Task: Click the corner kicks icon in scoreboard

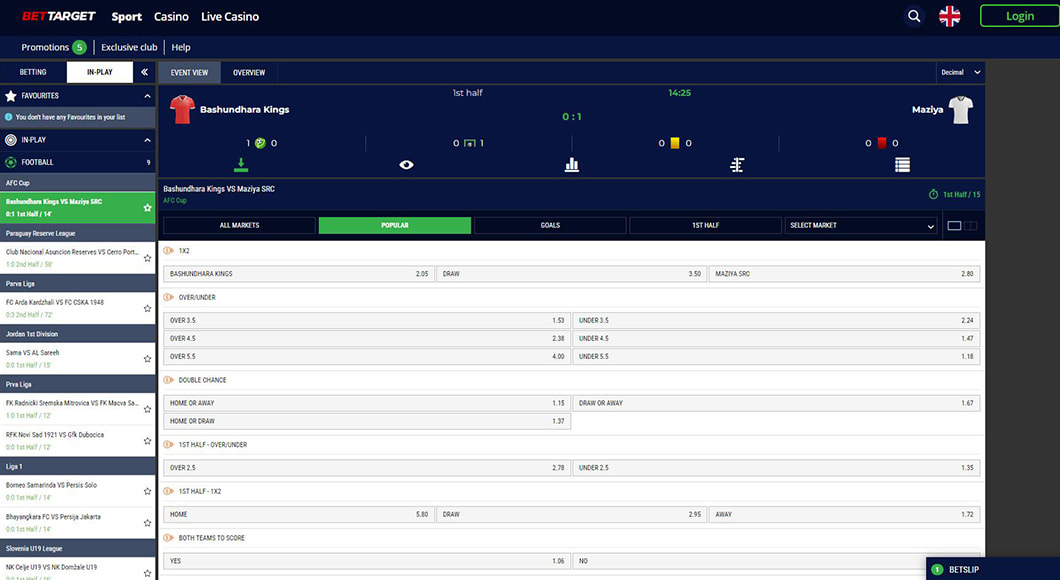Action: pos(260,143)
